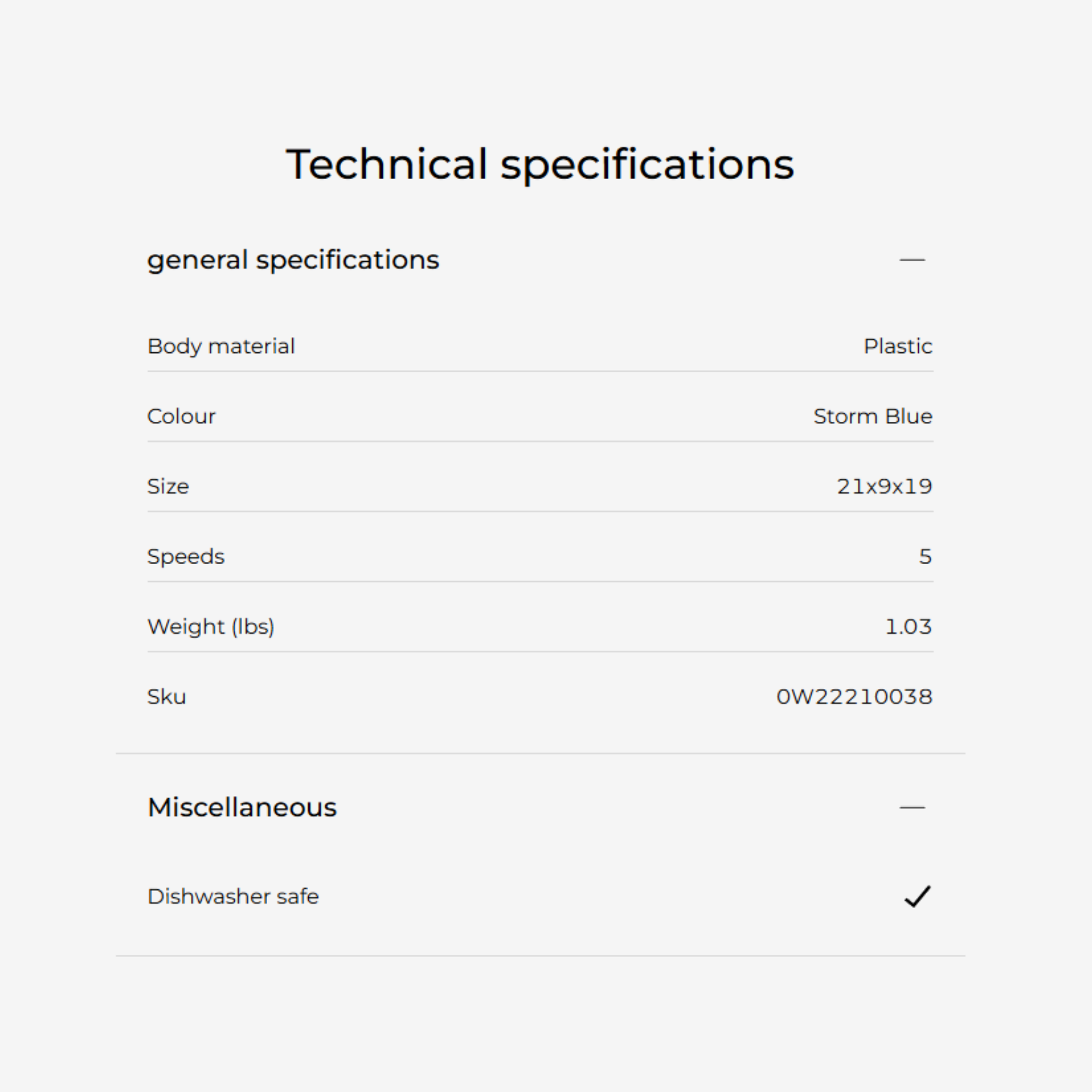Click the 'general specifications' section heading
1092x1092 pixels.
pyautogui.click(x=293, y=260)
